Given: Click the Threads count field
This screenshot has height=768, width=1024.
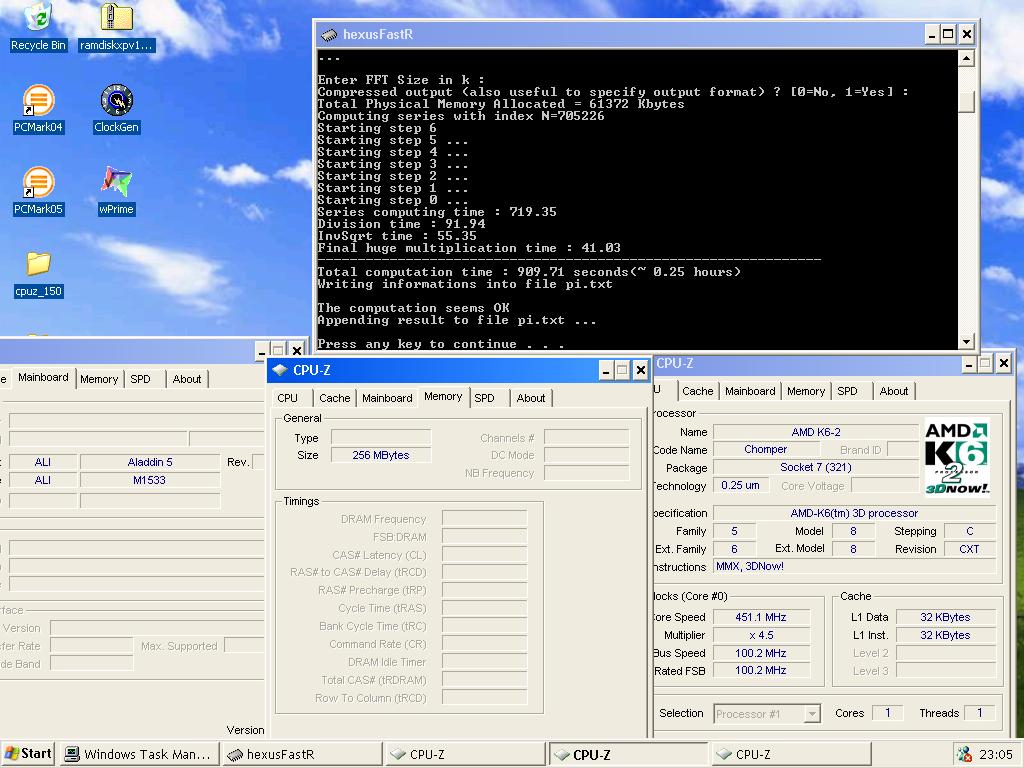Looking at the screenshot, I should 980,713.
